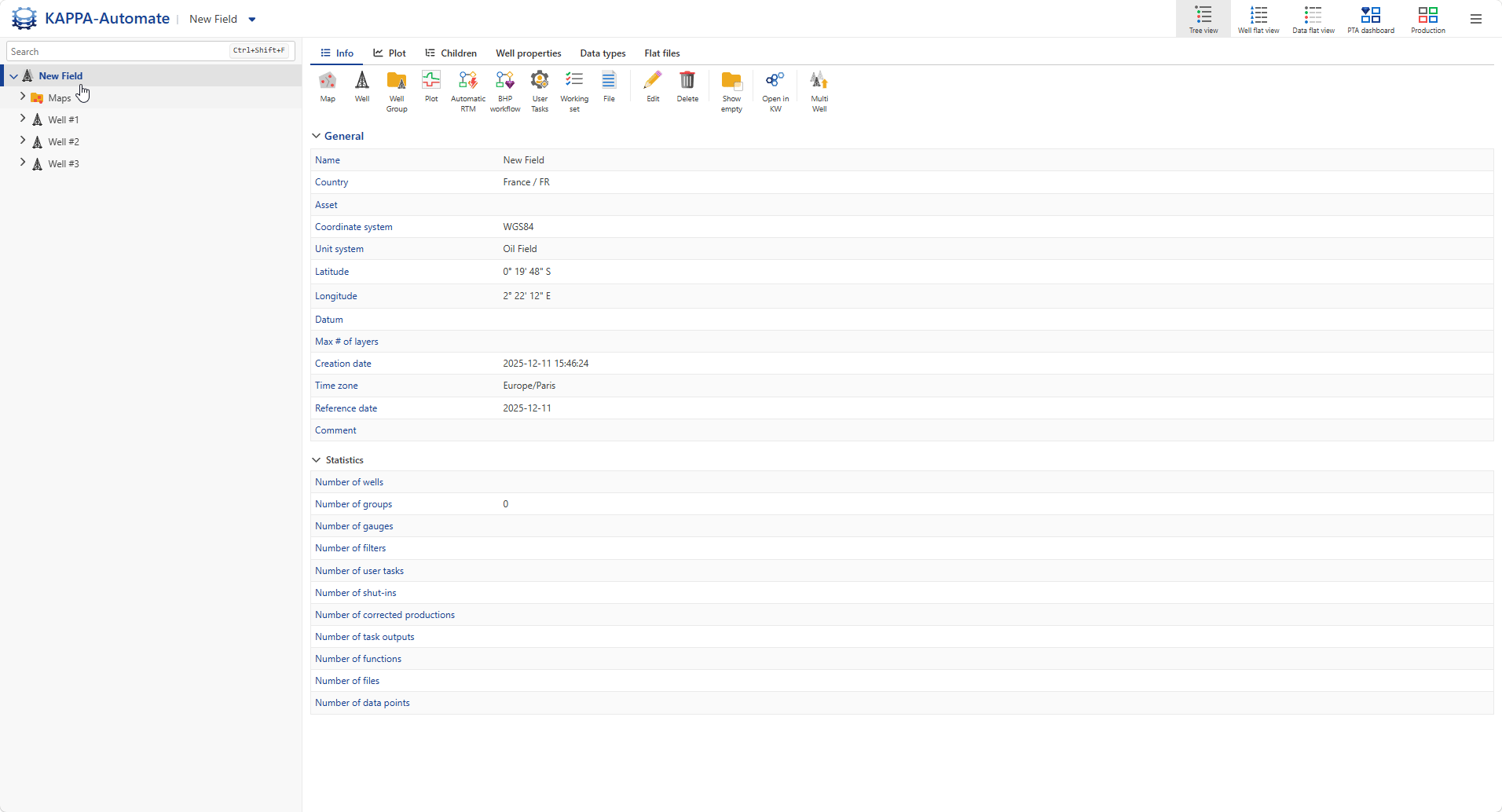Click the Number of gauges label
Screen dimensions: 1502x812
coord(354,526)
